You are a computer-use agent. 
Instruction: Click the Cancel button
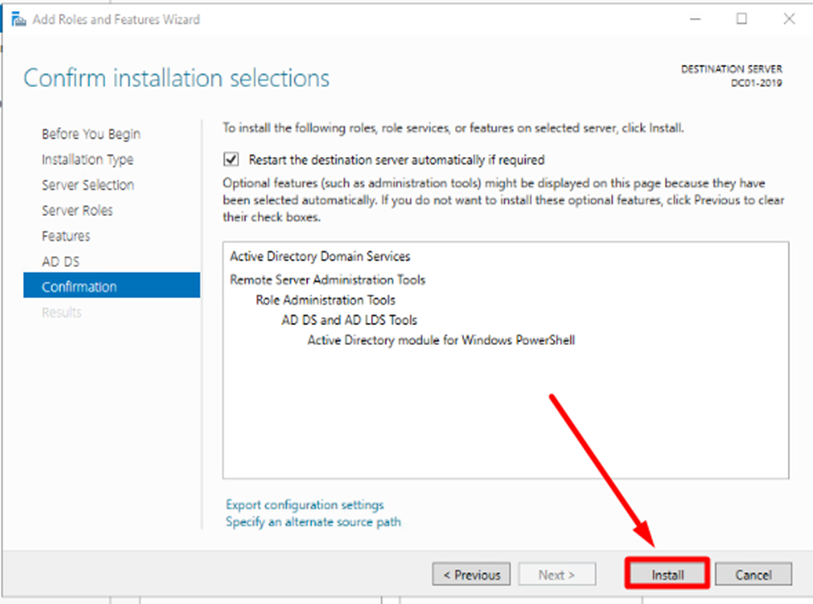(756, 575)
